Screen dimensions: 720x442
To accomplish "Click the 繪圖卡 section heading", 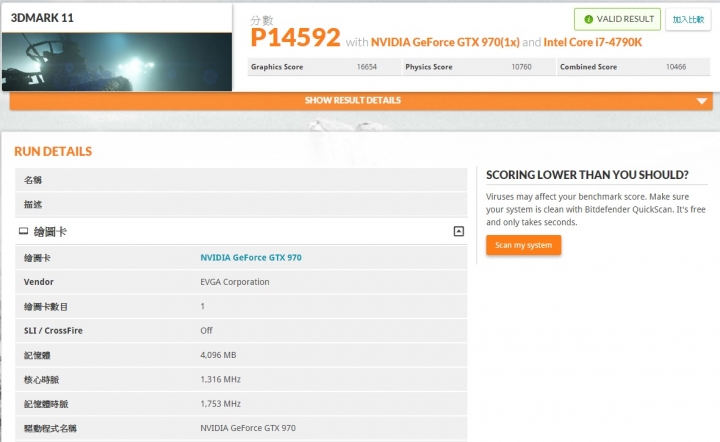I will click(x=50, y=232).
